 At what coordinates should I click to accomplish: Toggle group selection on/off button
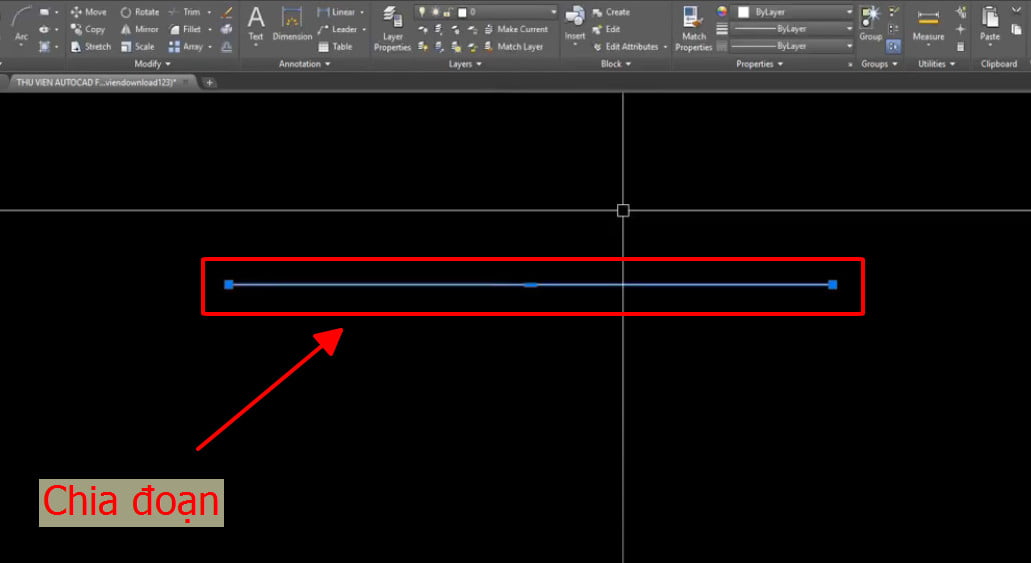click(x=893, y=46)
